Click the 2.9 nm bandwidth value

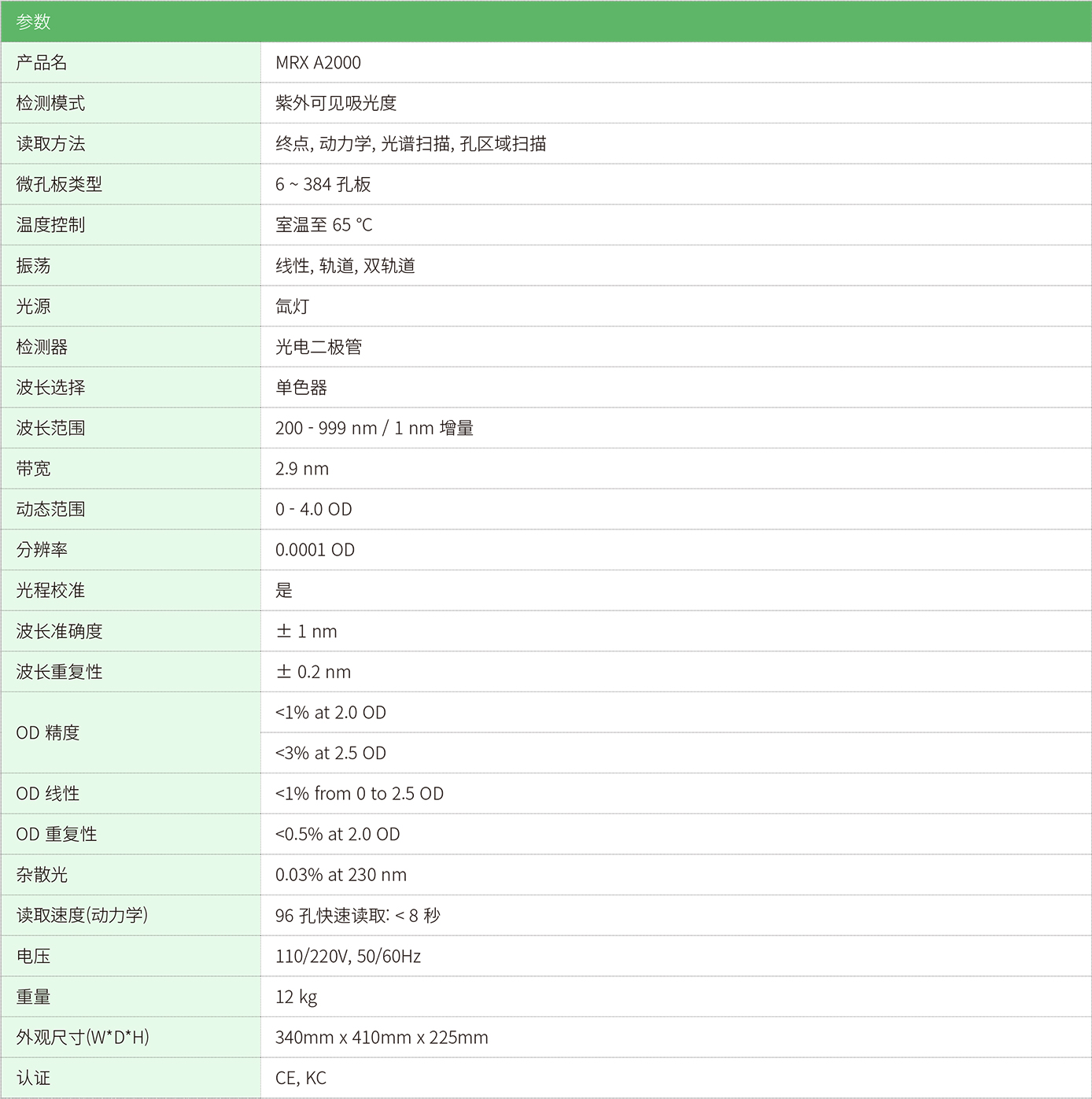point(302,469)
